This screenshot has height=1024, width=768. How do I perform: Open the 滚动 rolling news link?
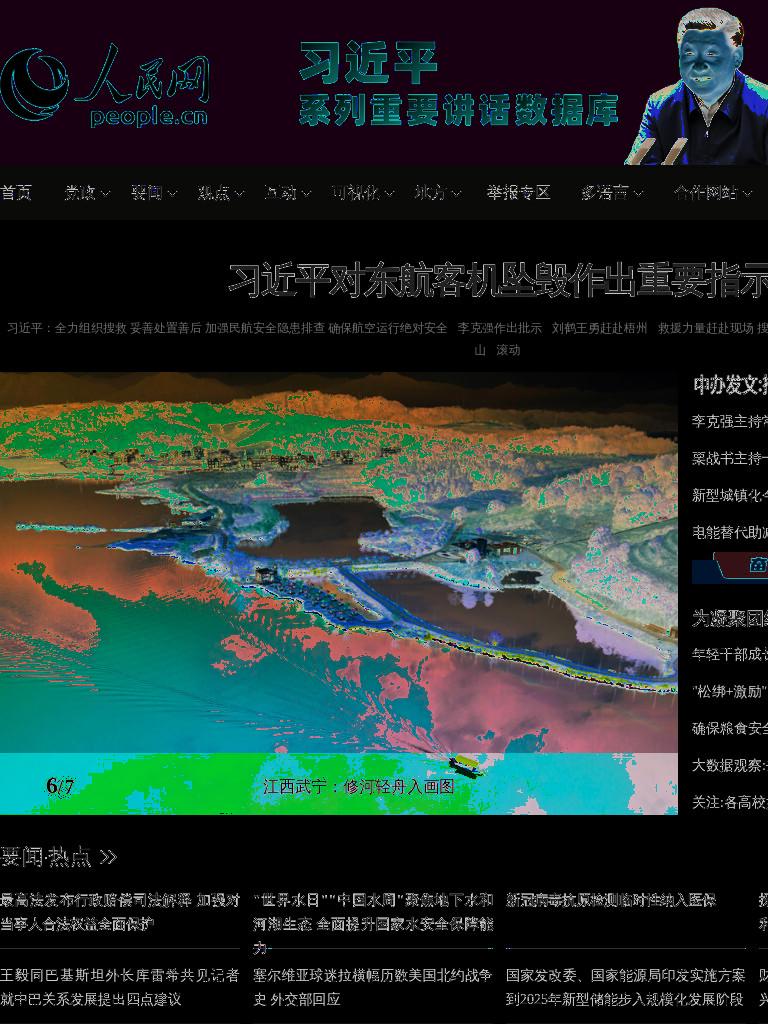pyautogui.click(x=508, y=350)
